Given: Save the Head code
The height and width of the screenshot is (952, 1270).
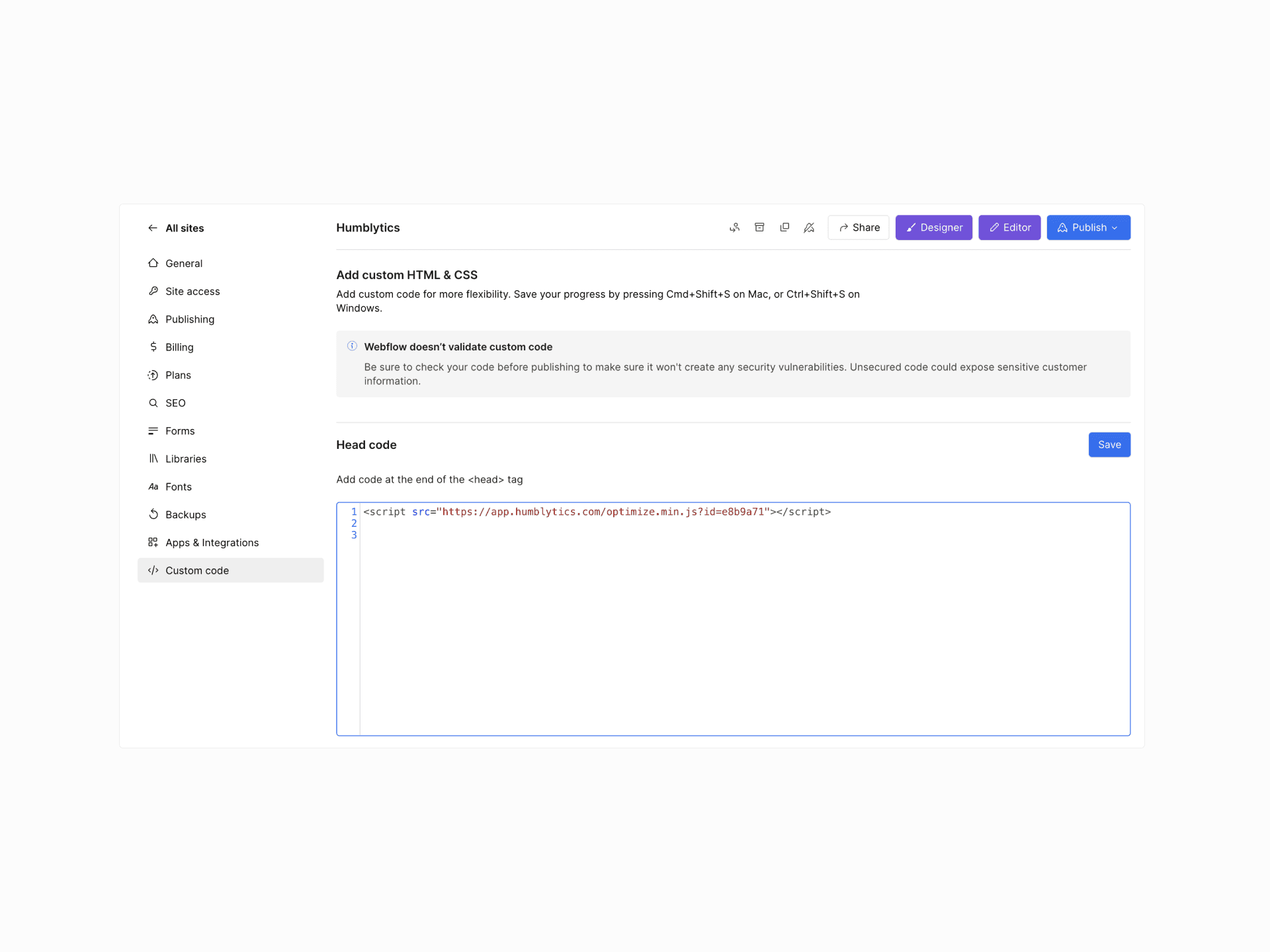Looking at the screenshot, I should (x=1109, y=445).
